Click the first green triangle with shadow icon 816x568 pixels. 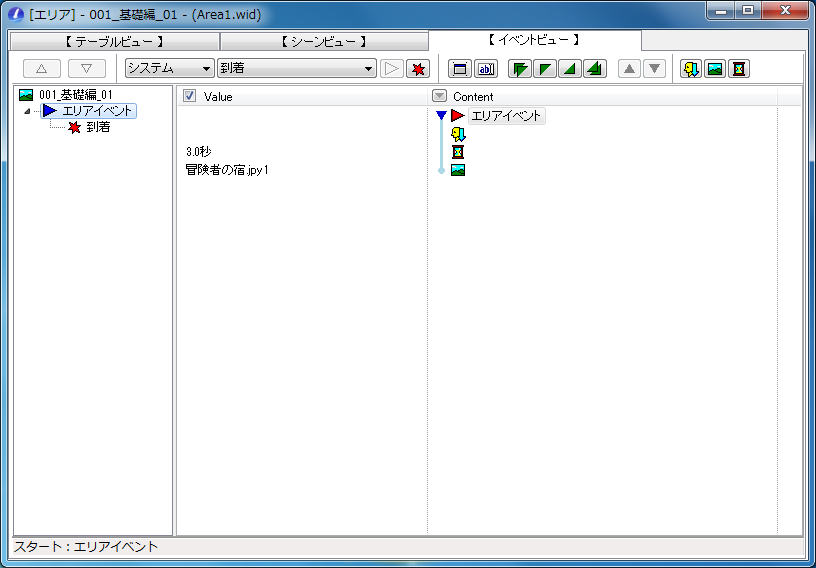click(520, 69)
